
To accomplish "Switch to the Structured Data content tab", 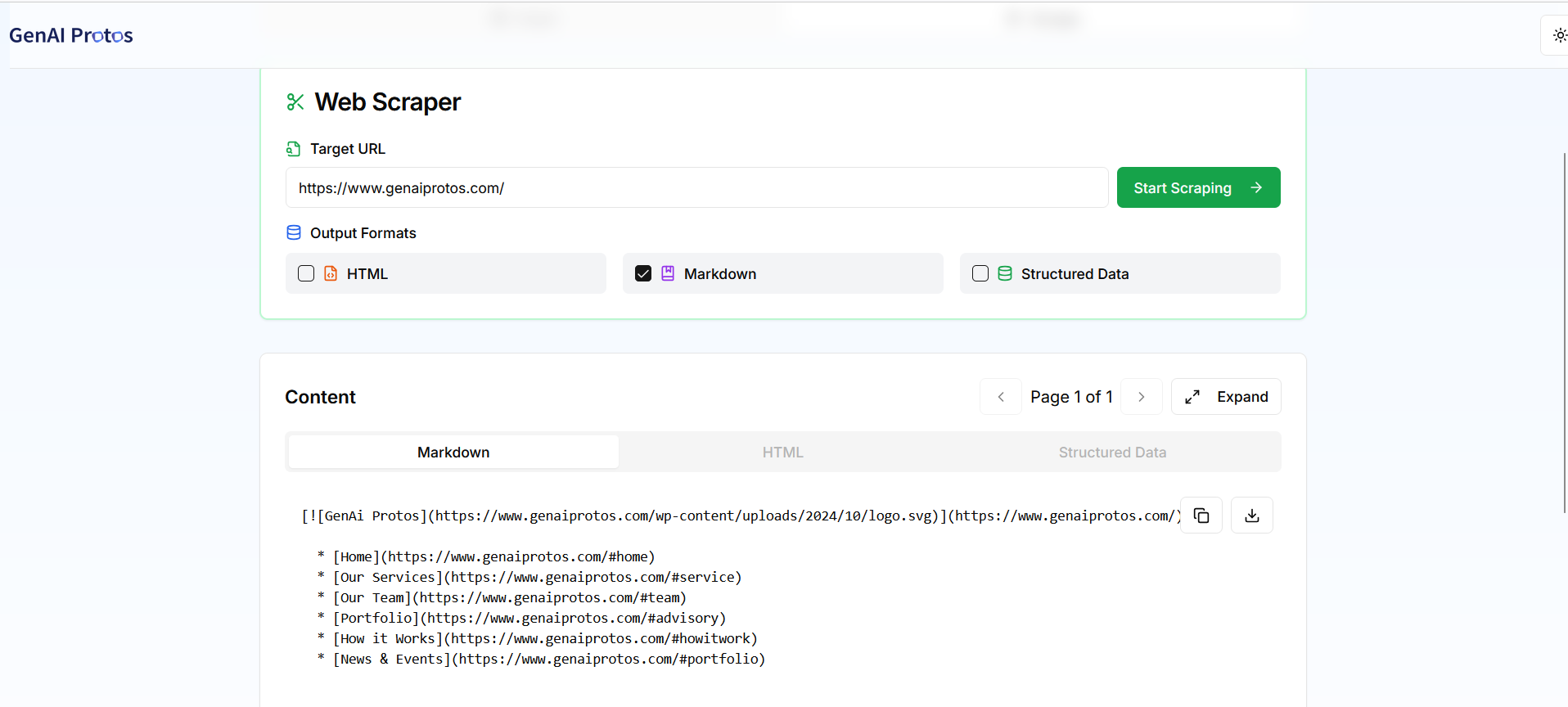I will [1112, 452].
